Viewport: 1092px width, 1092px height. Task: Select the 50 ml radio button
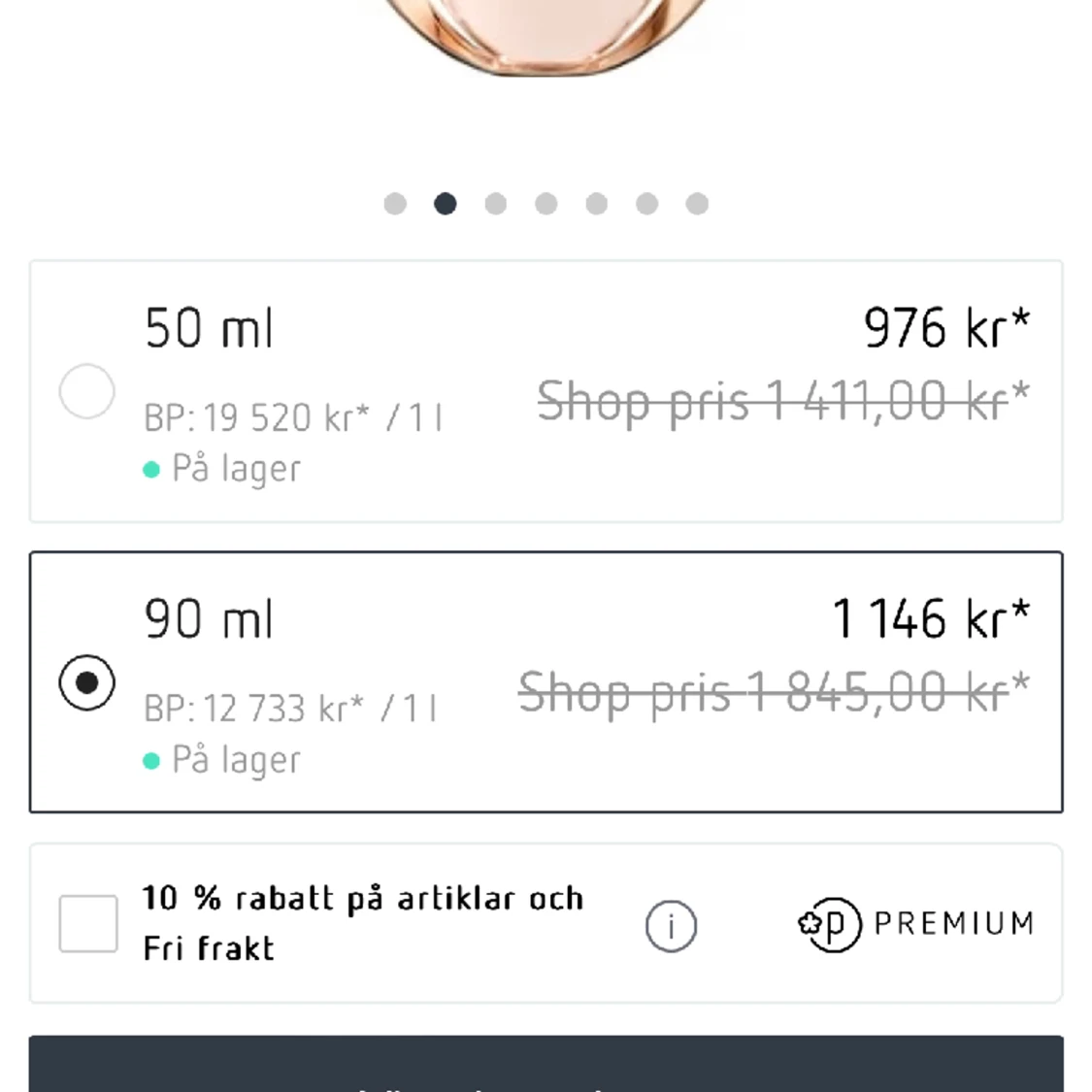coord(87,391)
